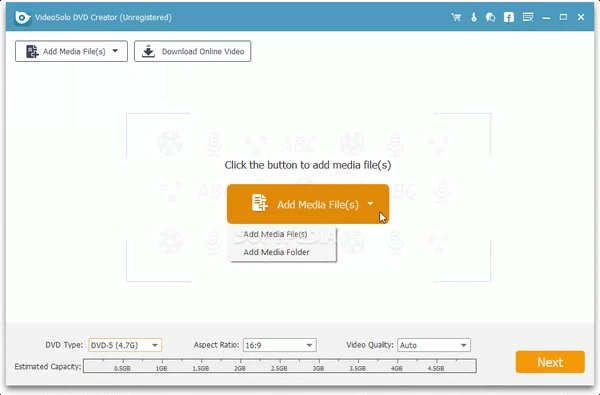600x395 pixels.
Task: Open the Video Quality Auto dropdown
Action: (434, 345)
